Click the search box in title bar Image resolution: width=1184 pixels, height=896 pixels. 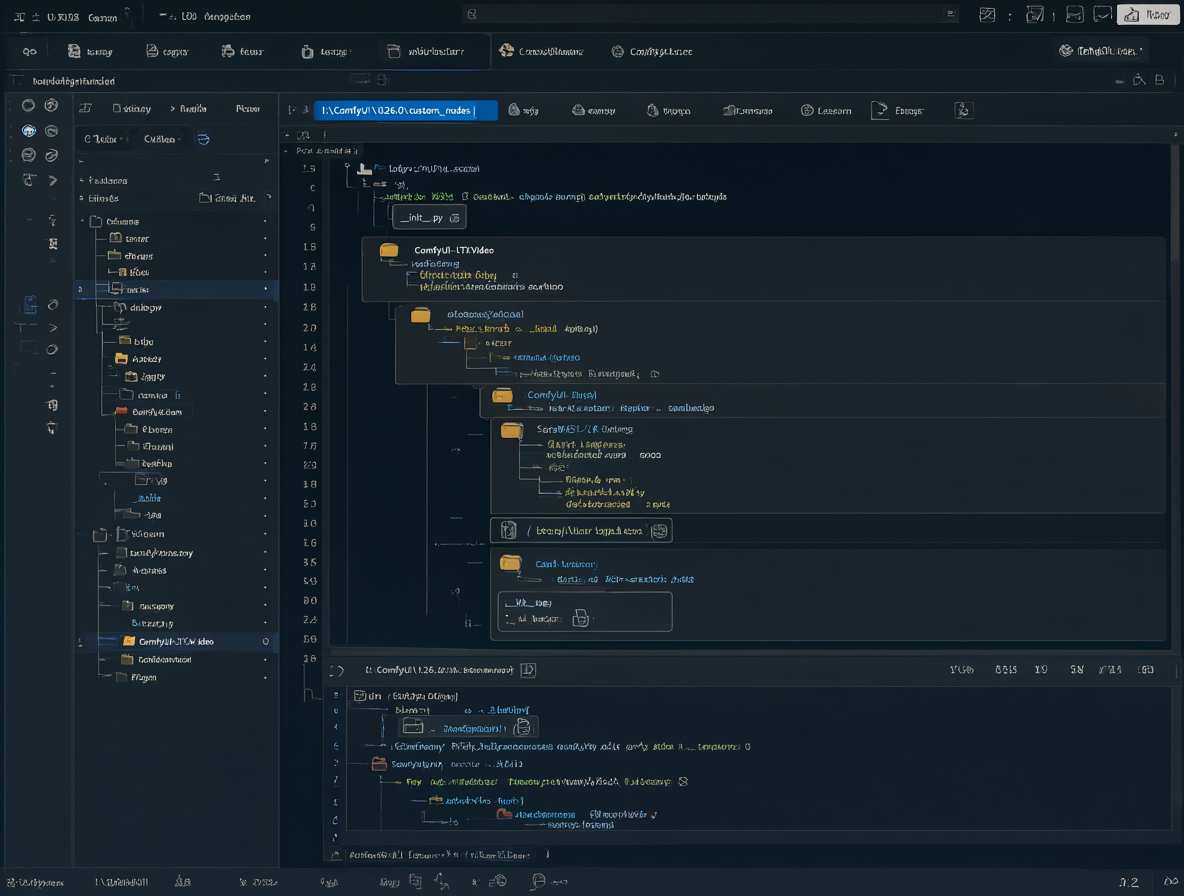pos(710,14)
